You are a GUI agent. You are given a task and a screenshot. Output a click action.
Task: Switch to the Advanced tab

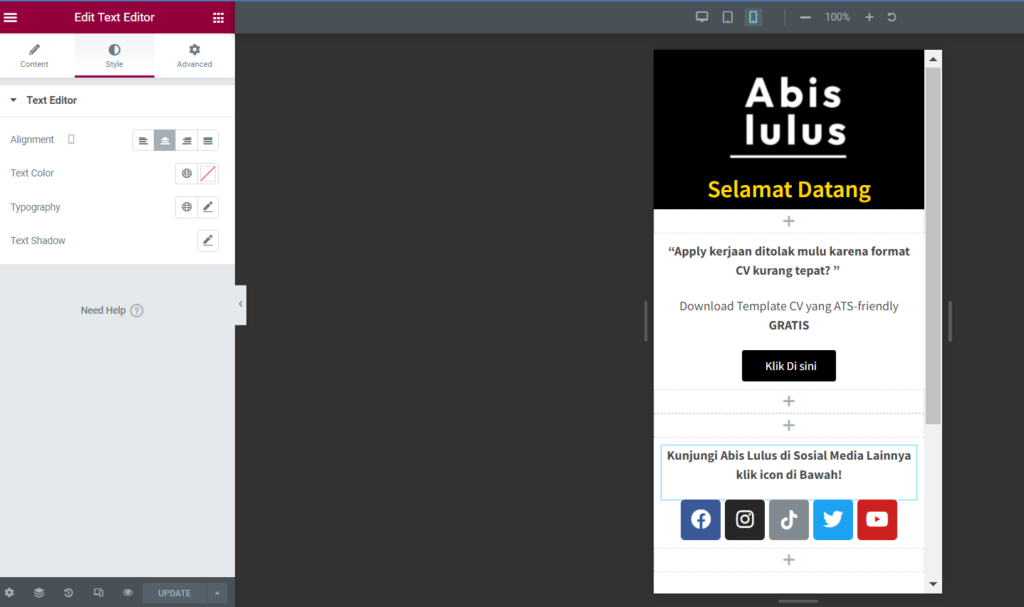click(194, 56)
